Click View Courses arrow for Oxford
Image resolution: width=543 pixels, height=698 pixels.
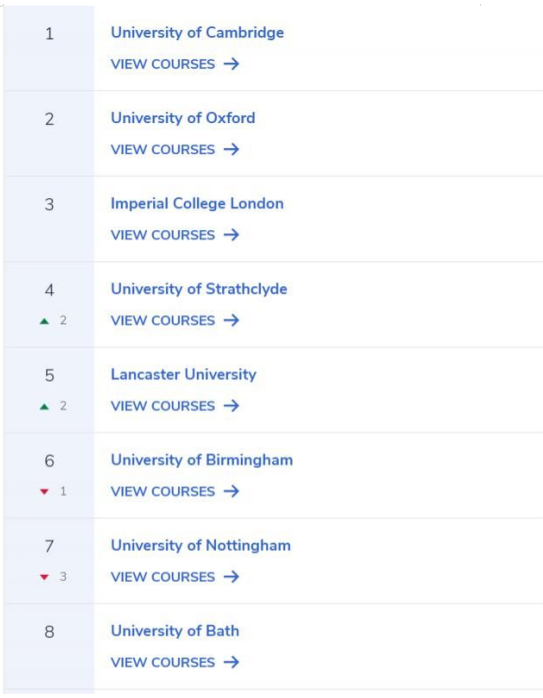231,150
